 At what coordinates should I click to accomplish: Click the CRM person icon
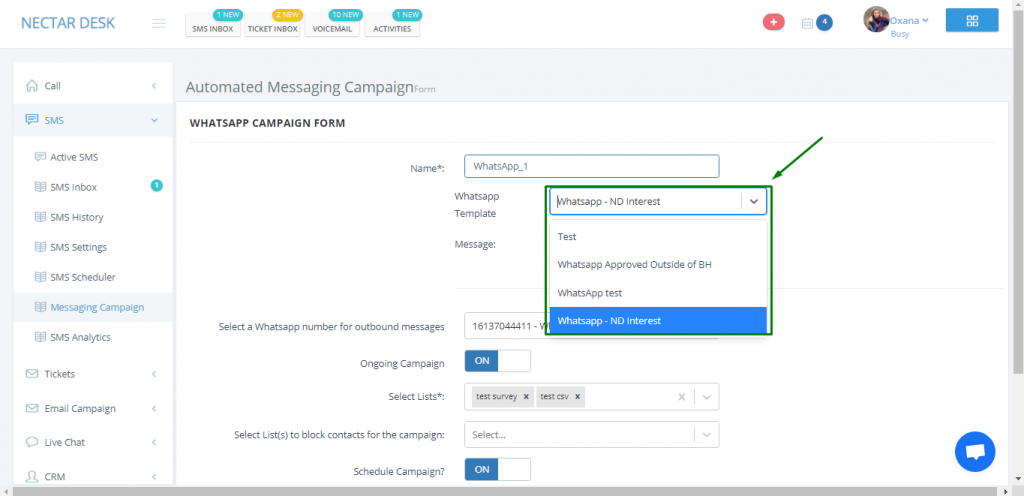[x=31, y=476]
